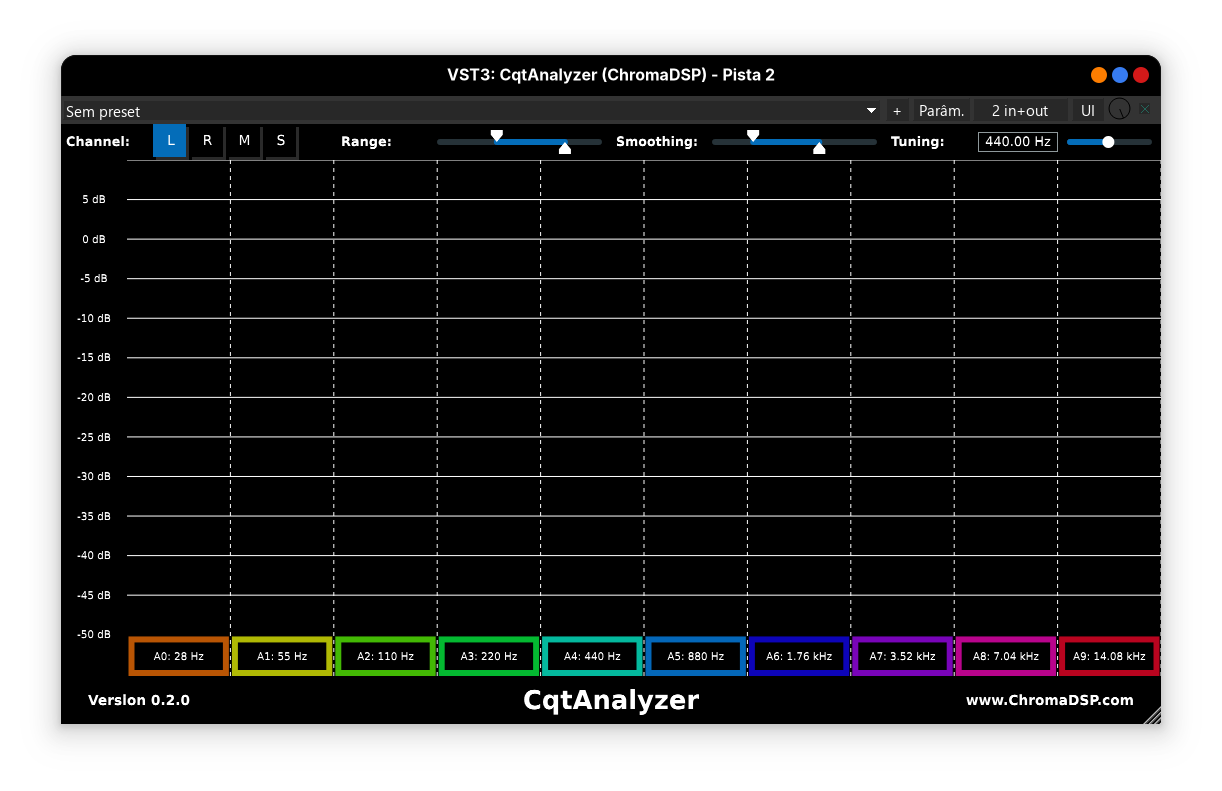Enable the Mid (M) channel
This screenshot has width=1222, height=791.
click(x=244, y=141)
